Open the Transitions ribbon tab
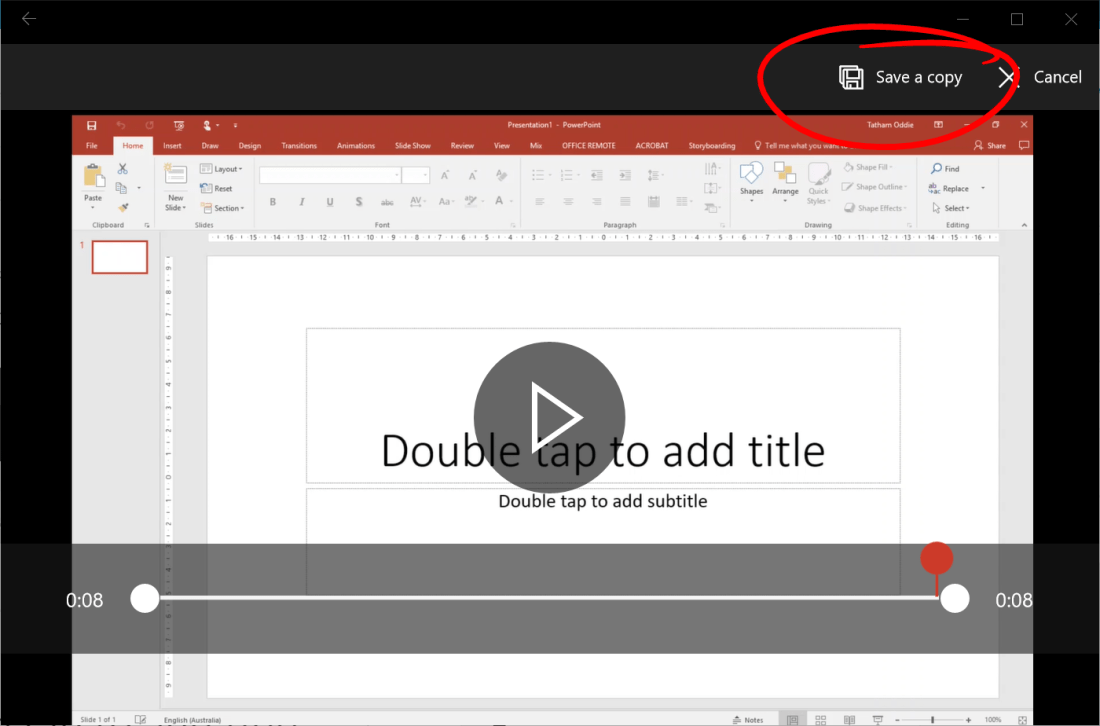The width and height of the screenshot is (1100, 726). click(299, 146)
